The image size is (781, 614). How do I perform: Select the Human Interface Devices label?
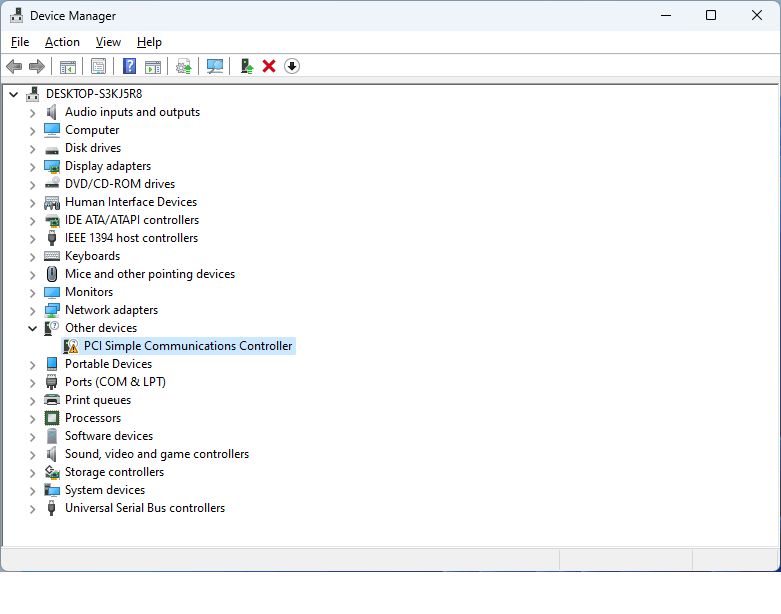click(131, 202)
